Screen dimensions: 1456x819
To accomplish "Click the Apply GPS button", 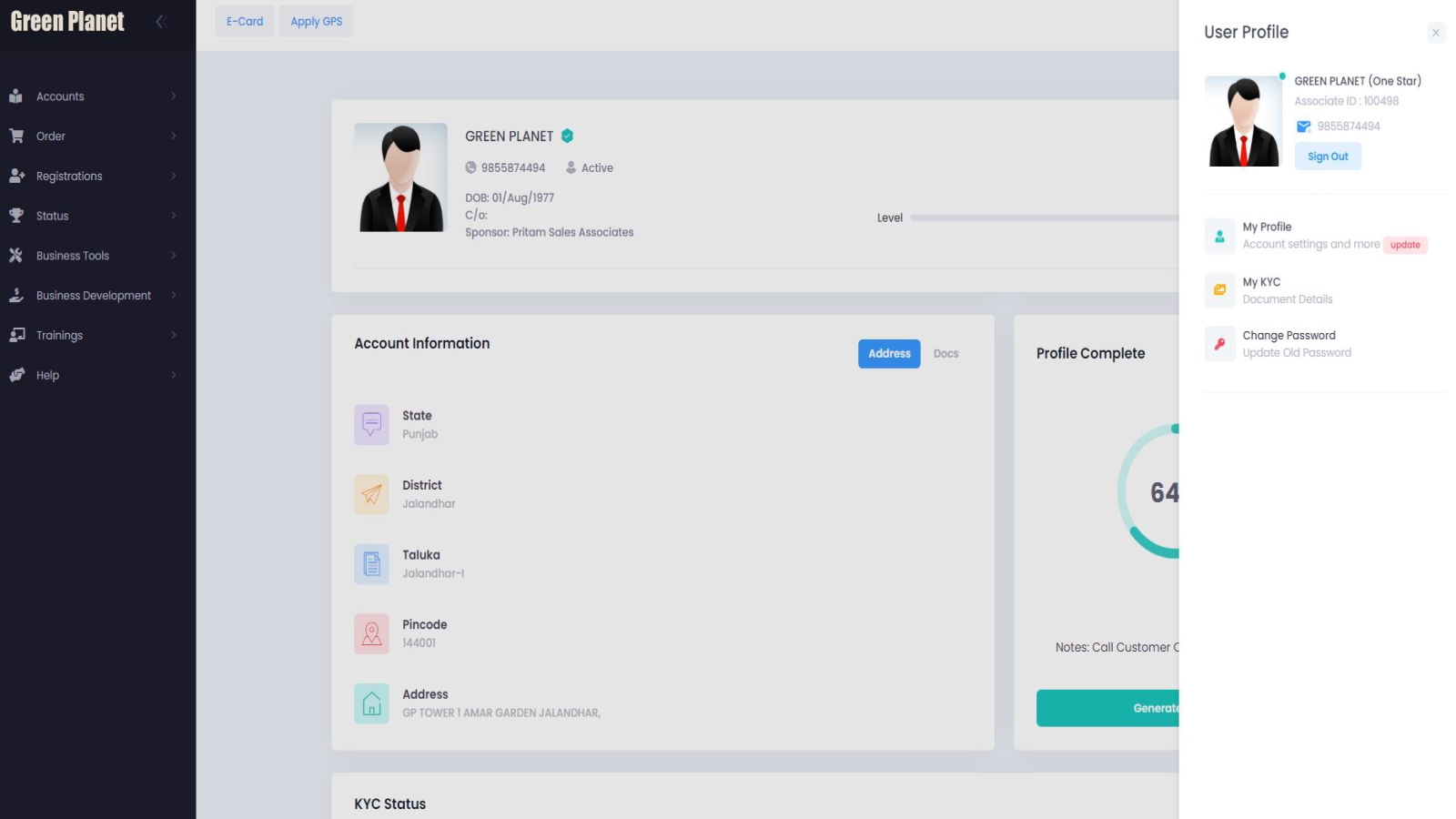I will (x=317, y=22).
